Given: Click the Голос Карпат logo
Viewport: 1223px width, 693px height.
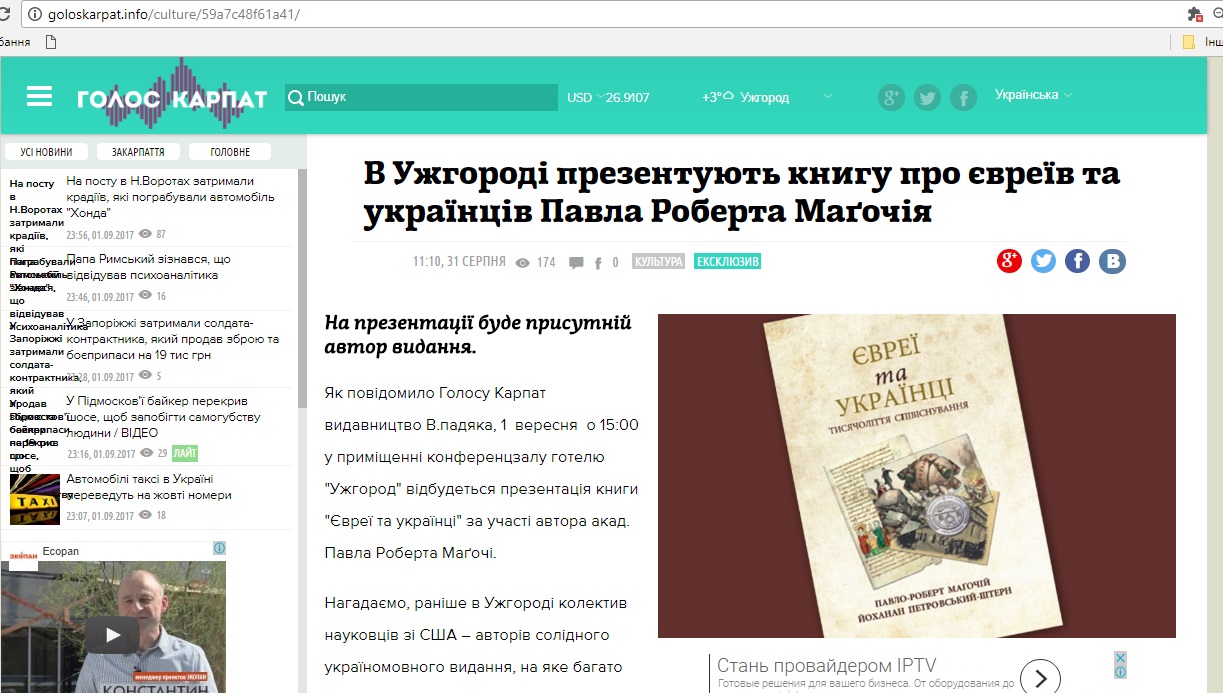Looking at the screenshot, I should pos(172,94).
